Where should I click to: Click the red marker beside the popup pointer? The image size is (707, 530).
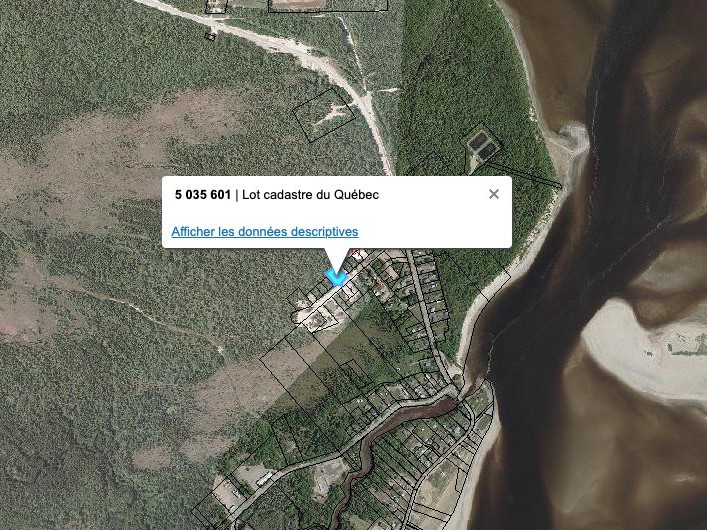click(356, 253)
